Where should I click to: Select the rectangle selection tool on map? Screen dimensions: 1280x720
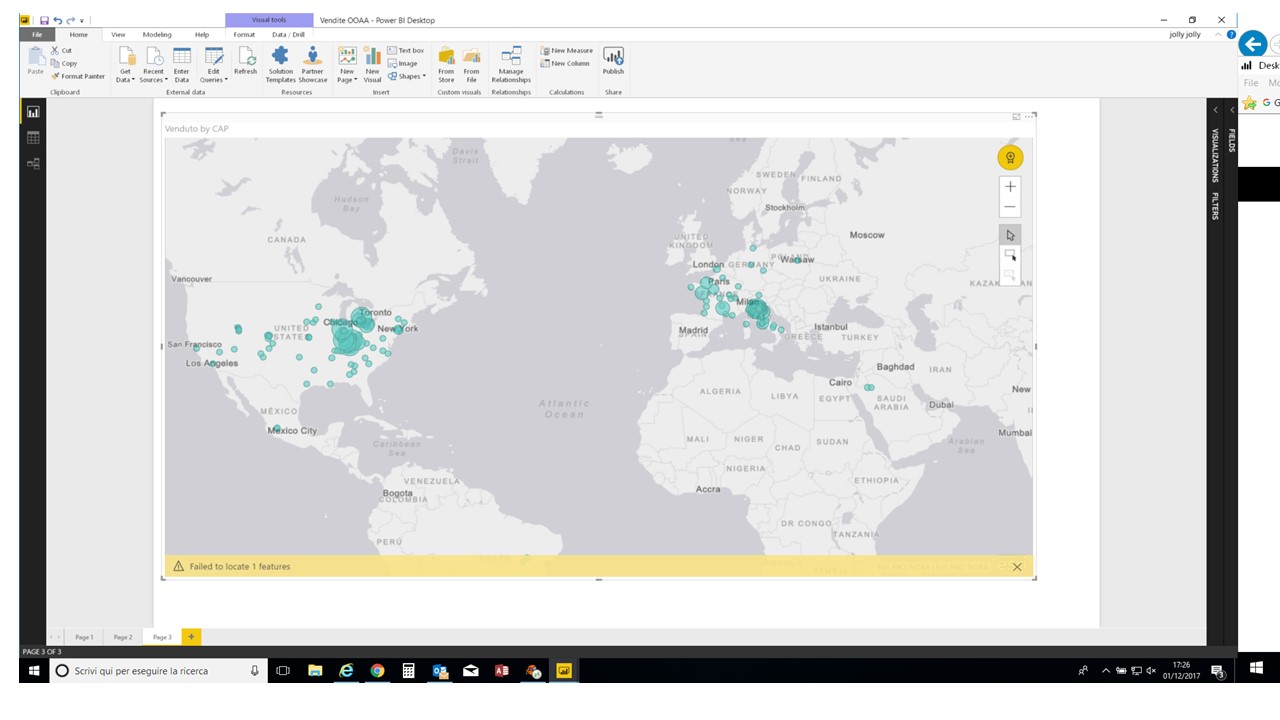(x=1010, y=255)
